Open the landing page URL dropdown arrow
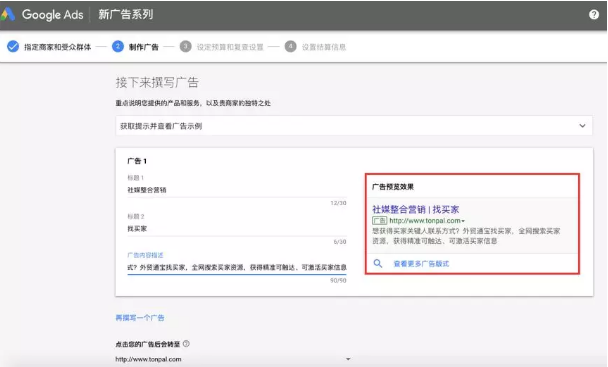The height and width of the screenshot is (367, 608). pyautogui.click(x=348, y=359)
